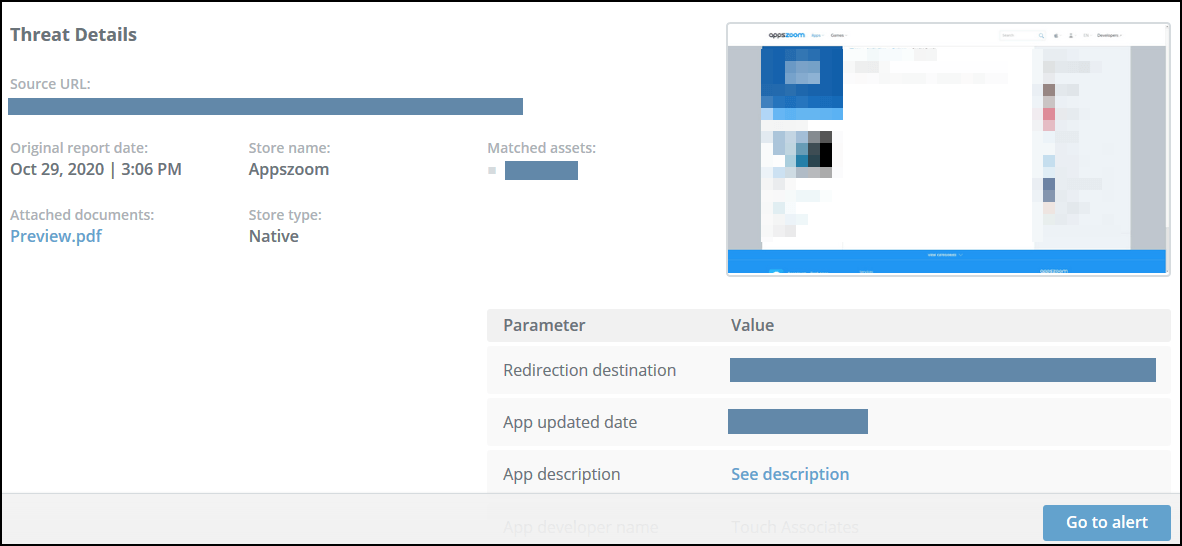
Task: Click the Value column header
Action: (752, 325)
